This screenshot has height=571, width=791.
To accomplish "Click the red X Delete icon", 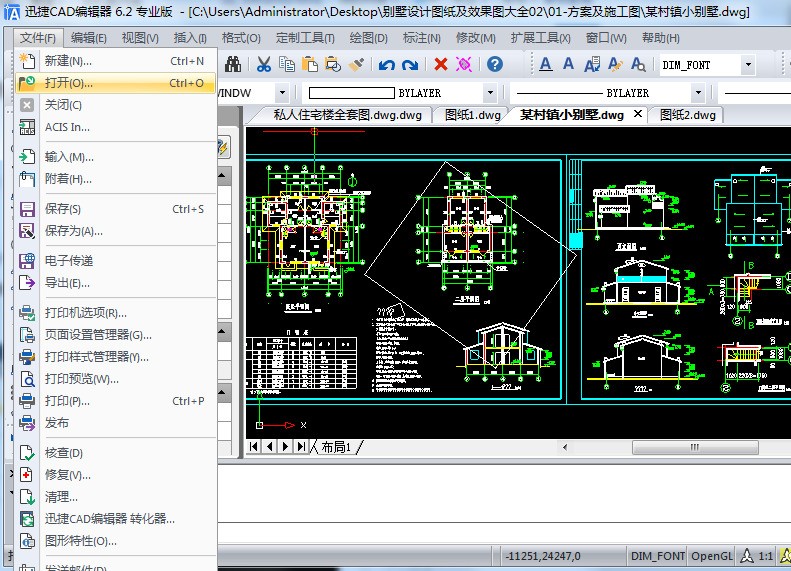I will (441, 65).
